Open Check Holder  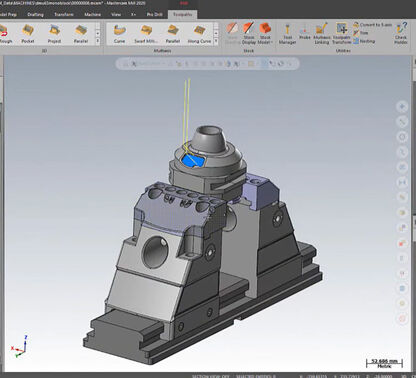401,33
